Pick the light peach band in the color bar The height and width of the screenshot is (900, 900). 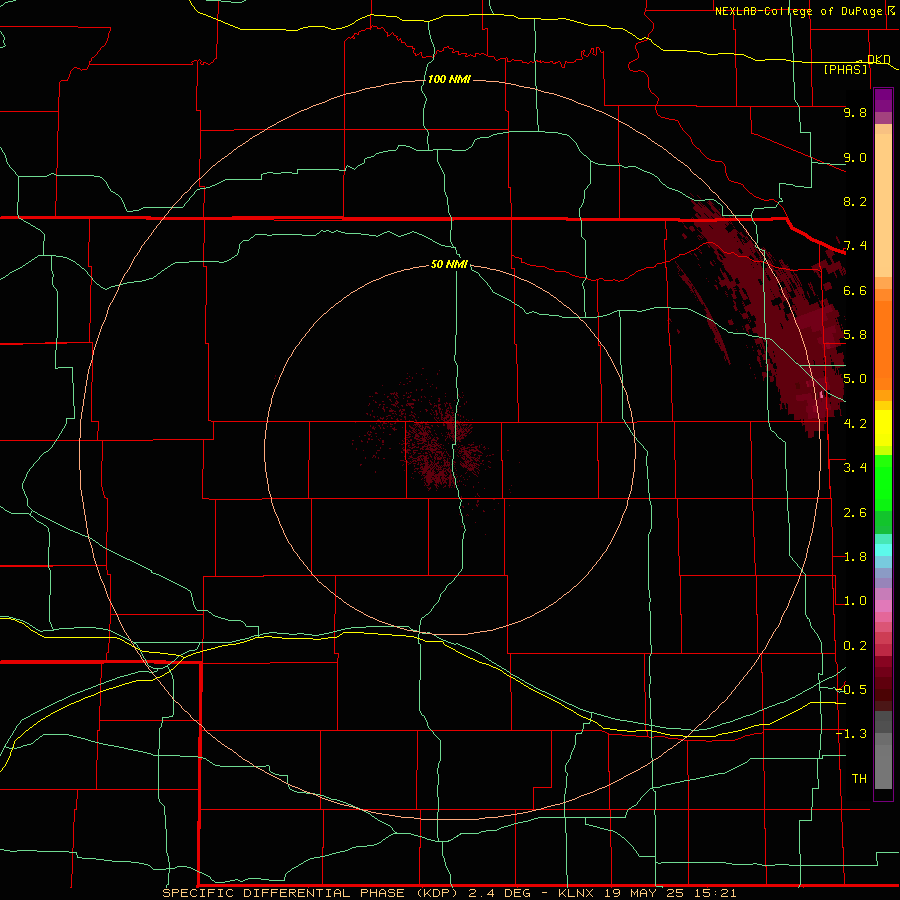[x=883, y=205]
